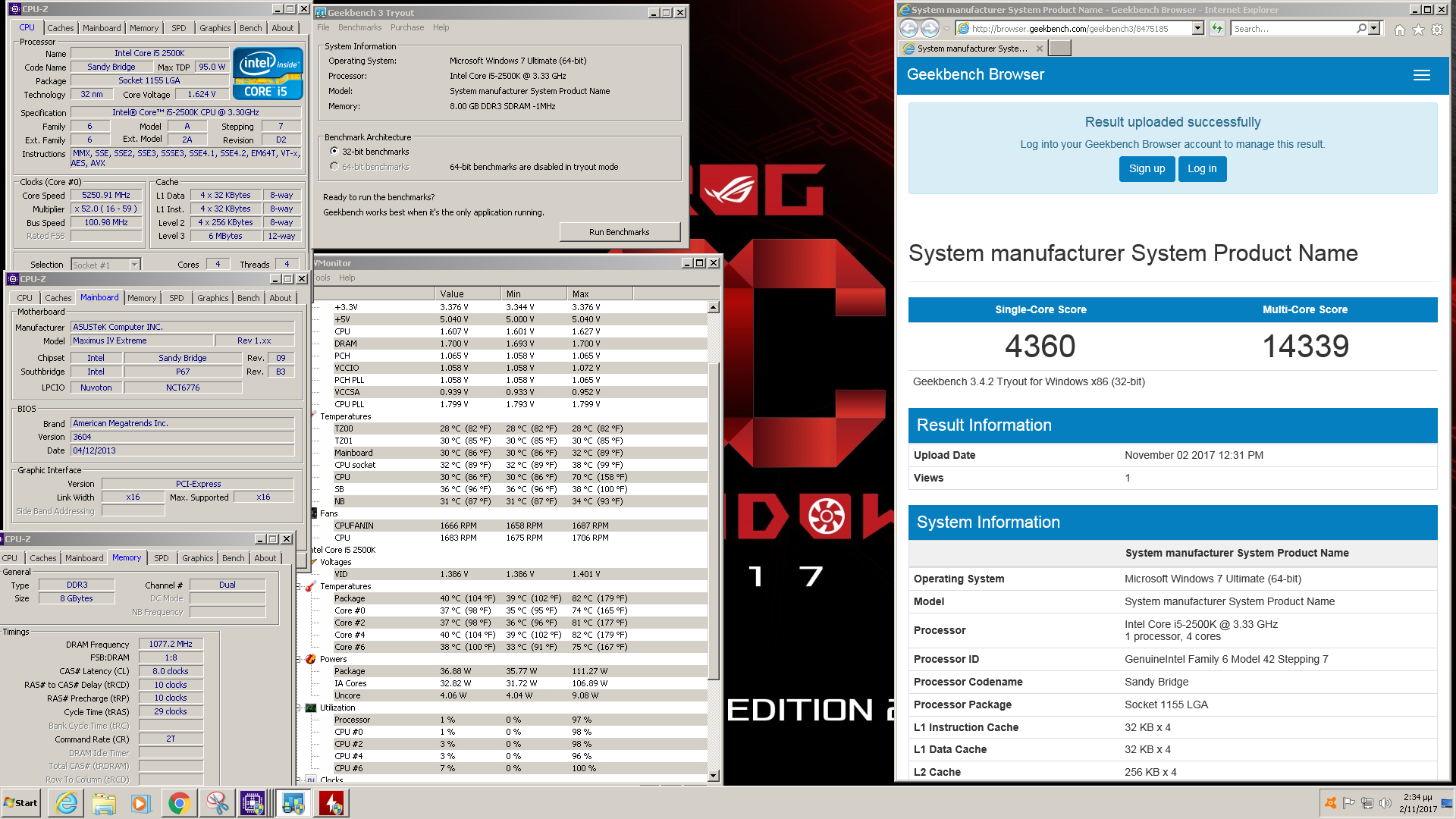Select 32-bit benchmarks radio button
This screenshot has height=819, width=1456.
[x=334, y=152]
